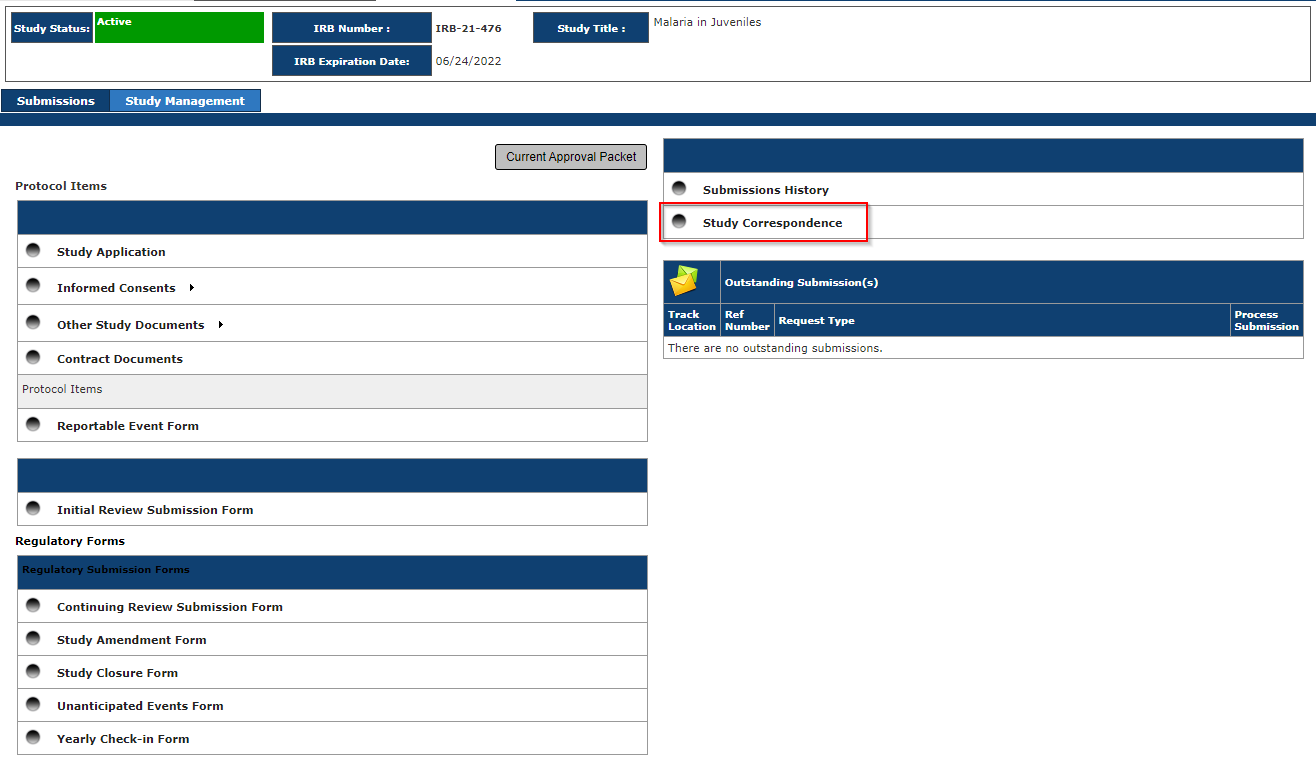
Task: Click the no outstanding submissions message
Action: coord(775,348)
